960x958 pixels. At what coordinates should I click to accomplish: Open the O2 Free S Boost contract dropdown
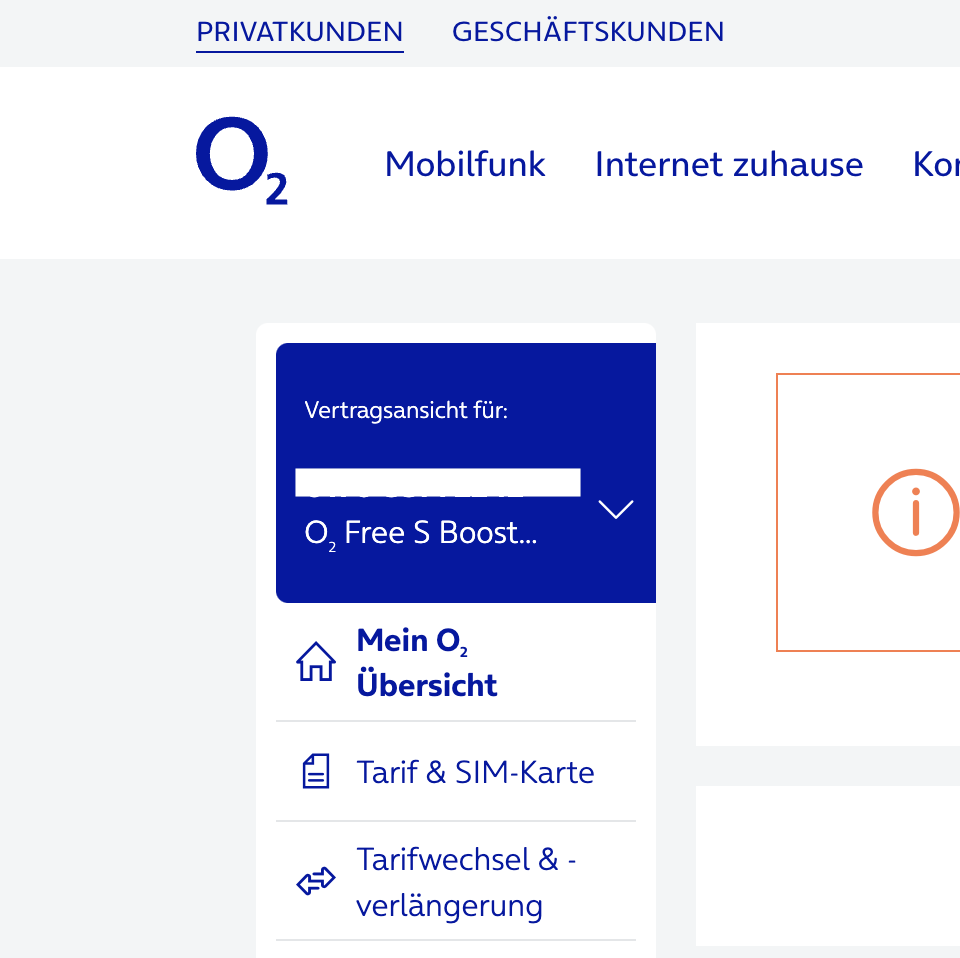tap(421, 534)
